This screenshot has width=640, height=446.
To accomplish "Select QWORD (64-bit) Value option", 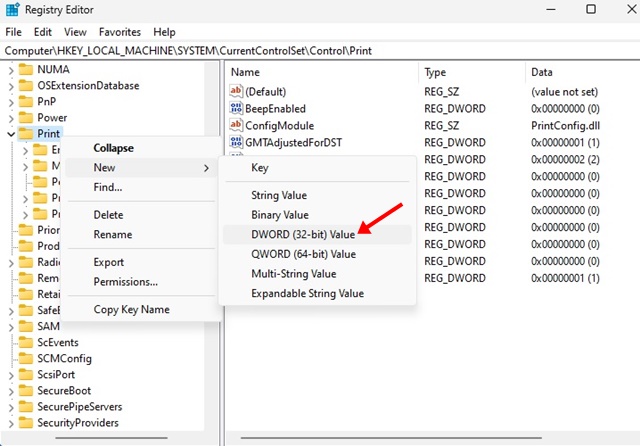I will pos(317,254).
